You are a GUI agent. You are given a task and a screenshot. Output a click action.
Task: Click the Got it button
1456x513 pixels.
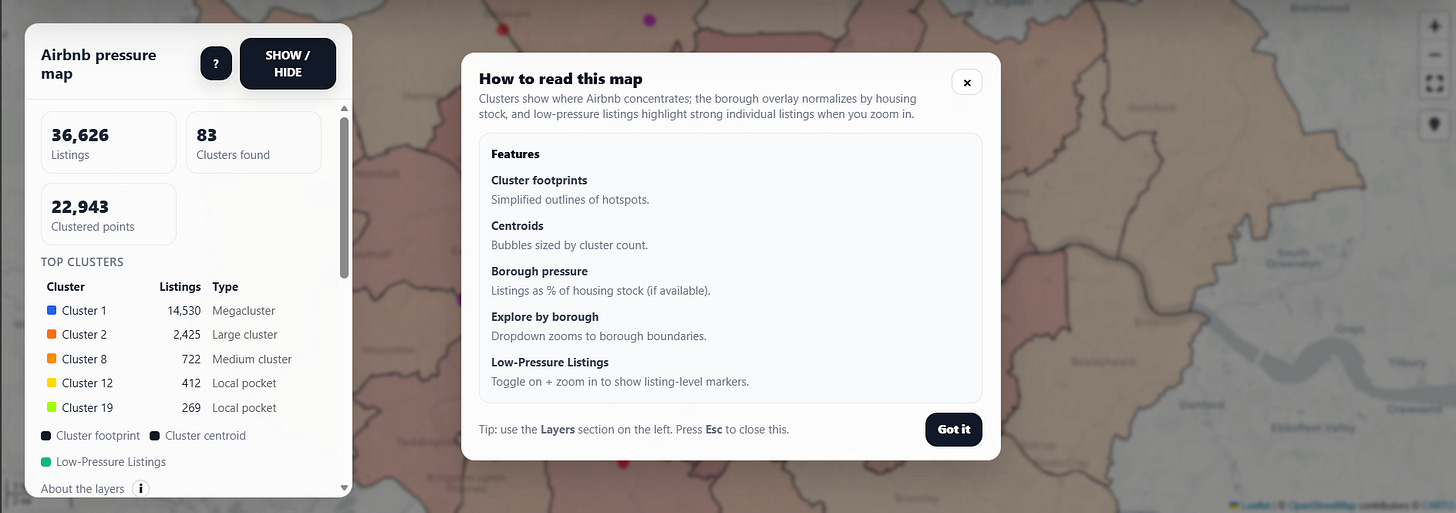pyautogui.click(x=954, y=429)
